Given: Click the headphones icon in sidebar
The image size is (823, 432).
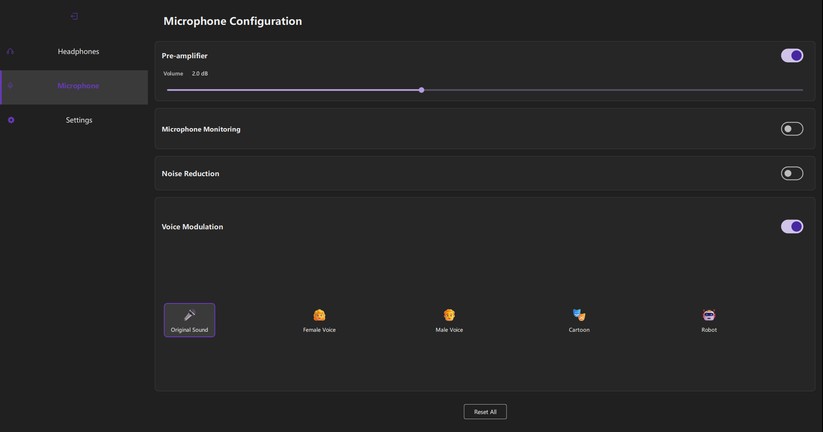Looking at the screenshot, I should point(10,51).
